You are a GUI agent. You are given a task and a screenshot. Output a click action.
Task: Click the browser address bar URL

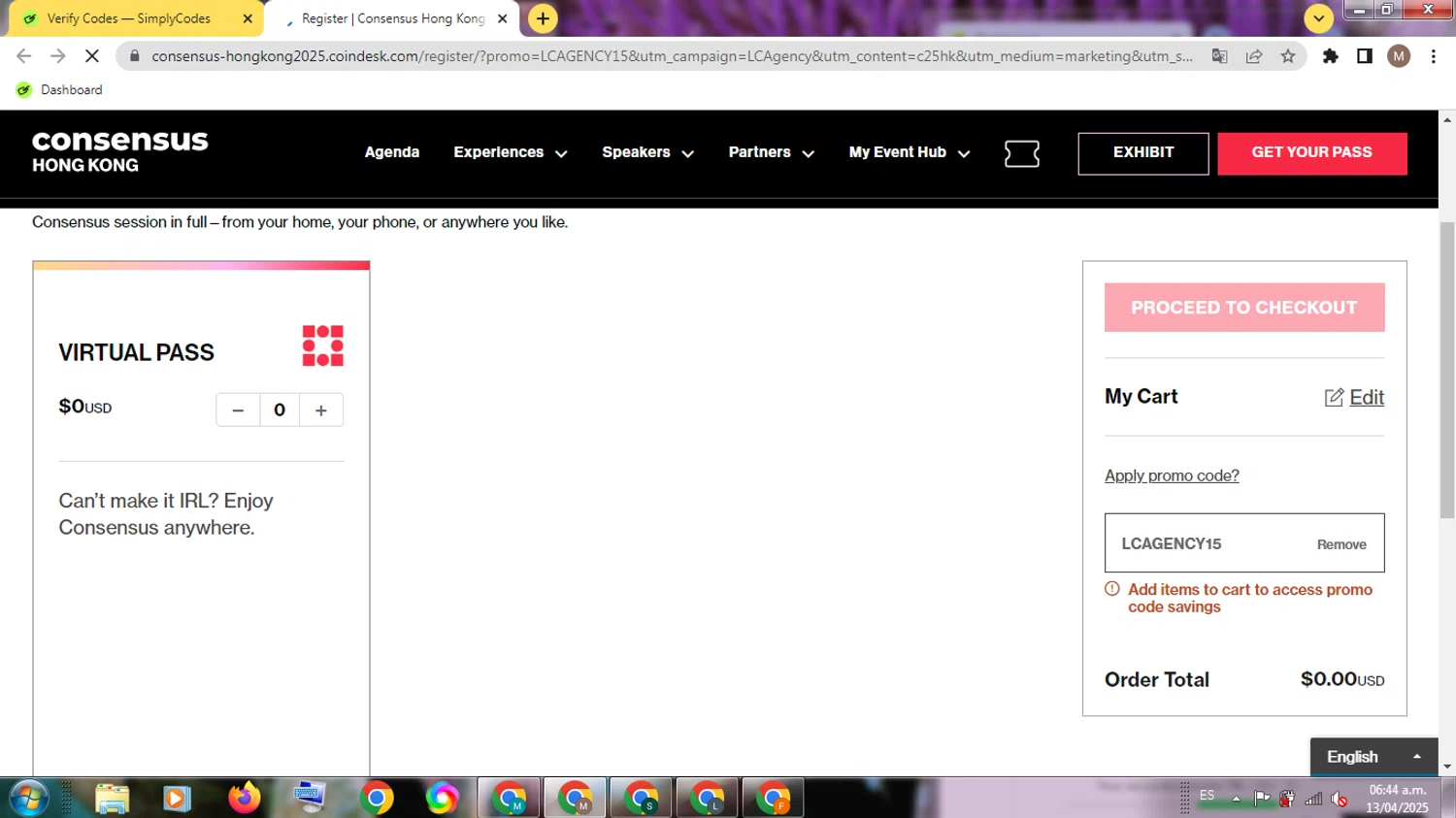[672, 56]
